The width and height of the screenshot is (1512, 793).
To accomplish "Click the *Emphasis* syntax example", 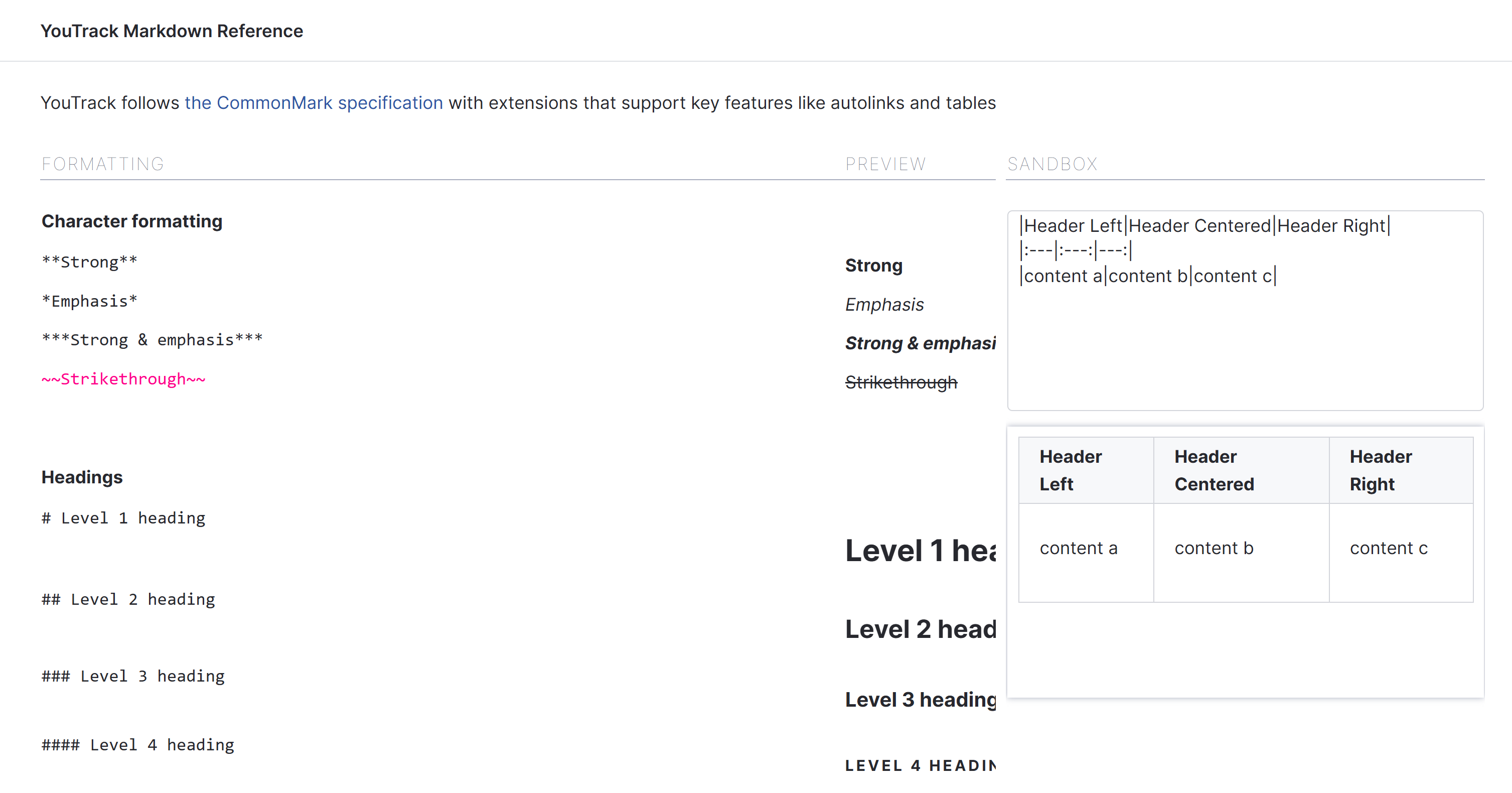I will point(89,301).
